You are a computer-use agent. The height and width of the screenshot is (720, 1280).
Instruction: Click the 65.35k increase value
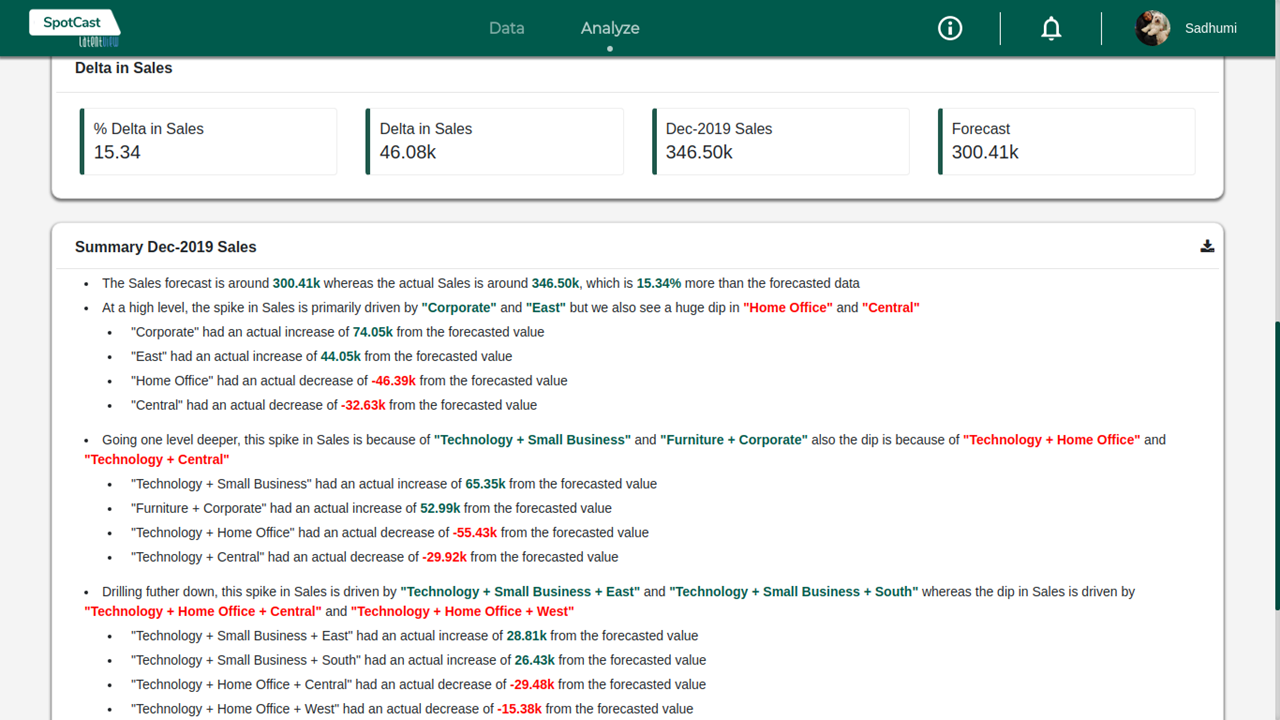(486, 484)
